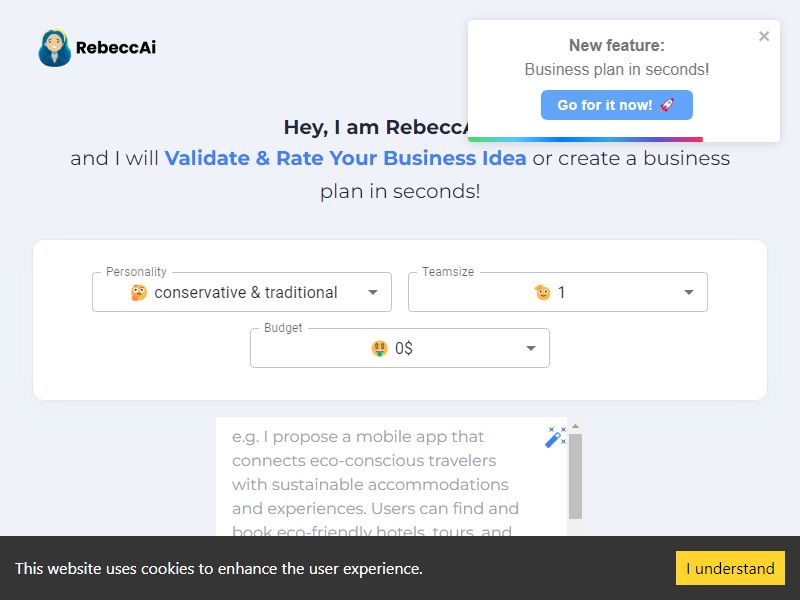Screen dimensions: 800x600
Task: Click the text area scrollbar thumb
Action: click(x=575, y=475)
